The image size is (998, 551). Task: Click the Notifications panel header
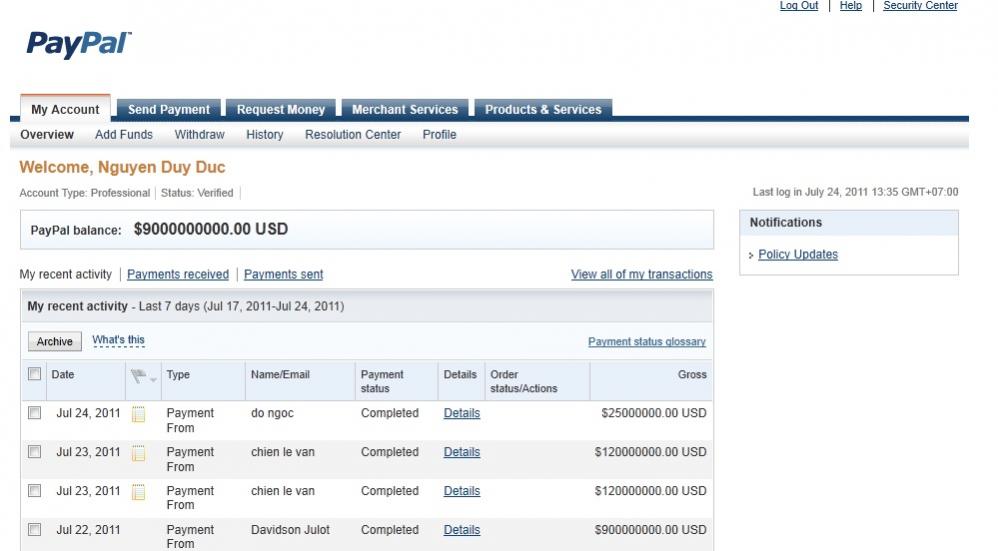pyautogui.click(x=849, y=223)
